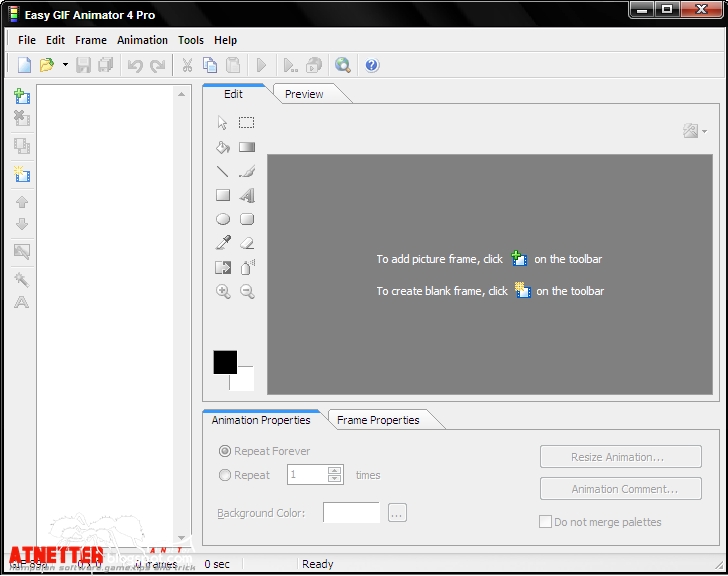Screen dimensions: 728x576
Task: Select the ellipse shape tool
Action: pyautogui.click(x=223, y=219)
